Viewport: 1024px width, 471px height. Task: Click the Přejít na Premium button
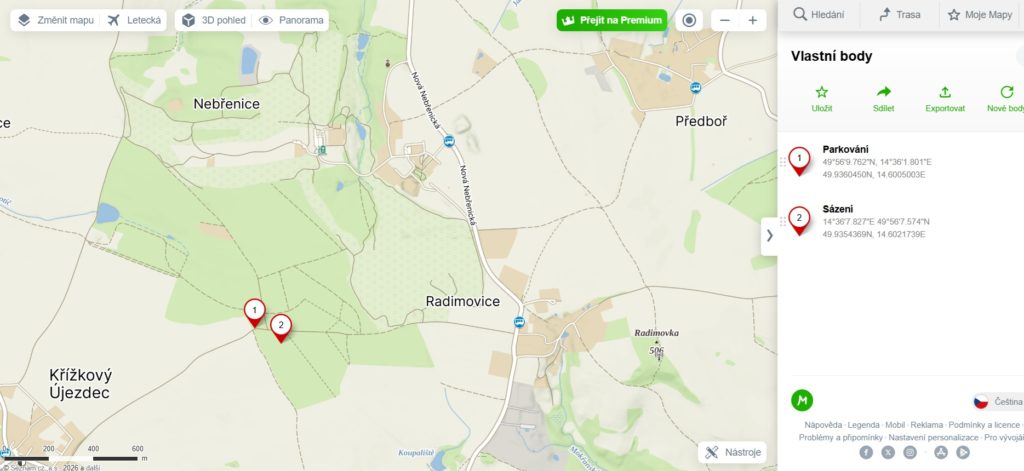pyautogui.click(x=612, y=20)
